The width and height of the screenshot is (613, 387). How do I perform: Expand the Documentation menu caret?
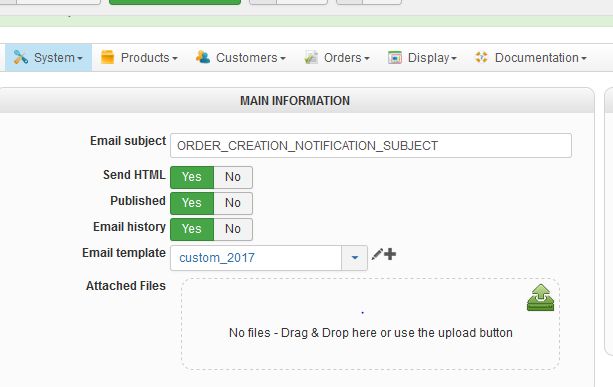pyautogui.click(x=584, y=59)
